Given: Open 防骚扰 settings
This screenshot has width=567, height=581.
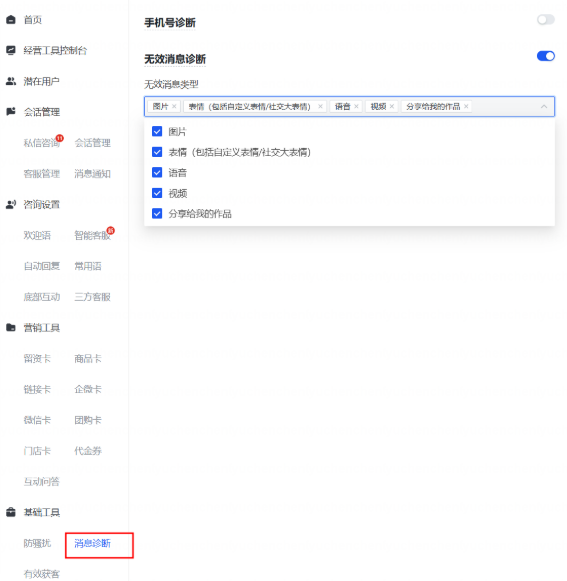Looking at the screenshot, I should pos(37,544).
